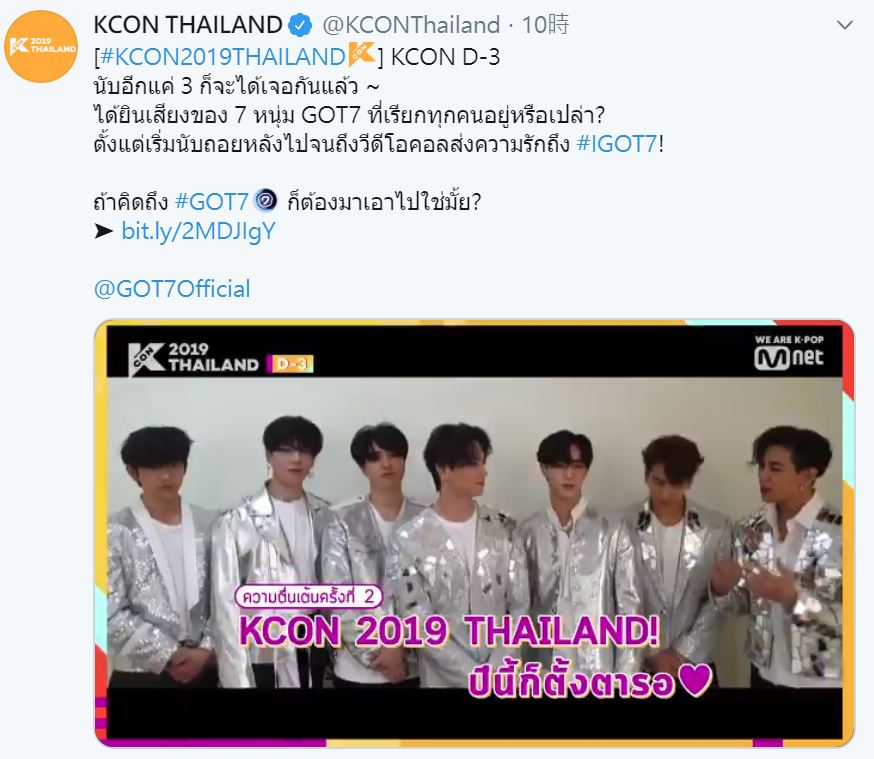
Task: Open the #KCON2019THAILAND hashtag
Action: (x=223, y=57)
